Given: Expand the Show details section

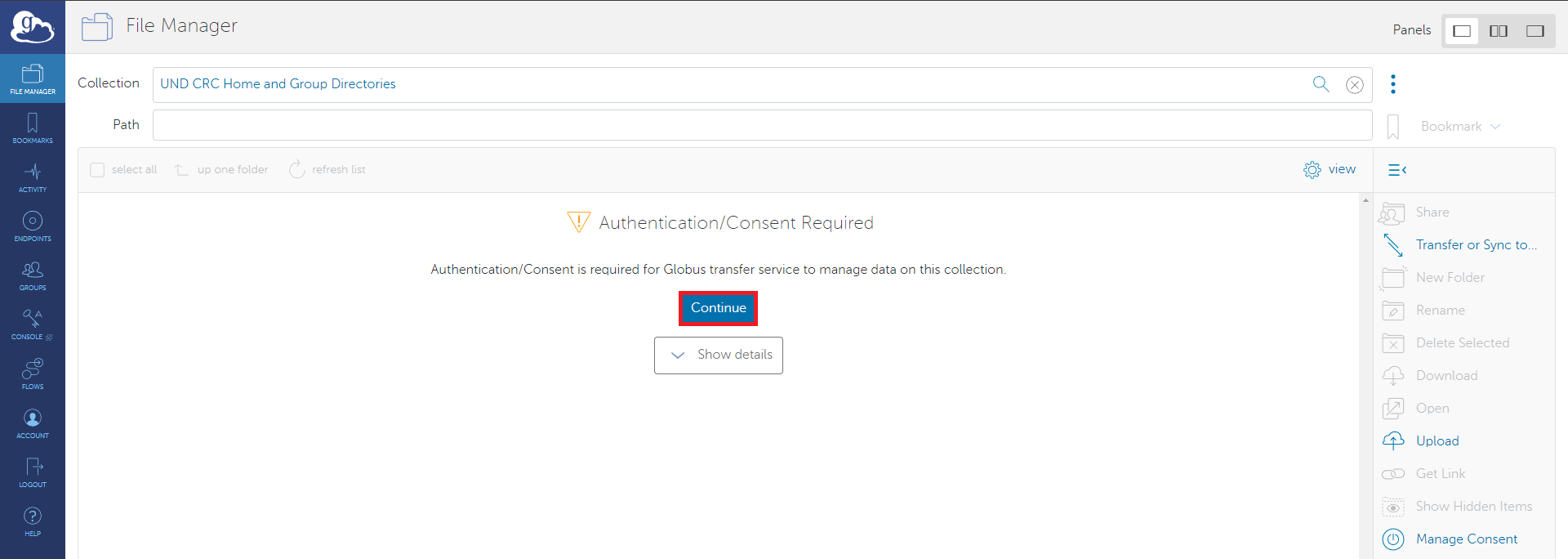Looking at the screenshot, I should coord(719,356).
